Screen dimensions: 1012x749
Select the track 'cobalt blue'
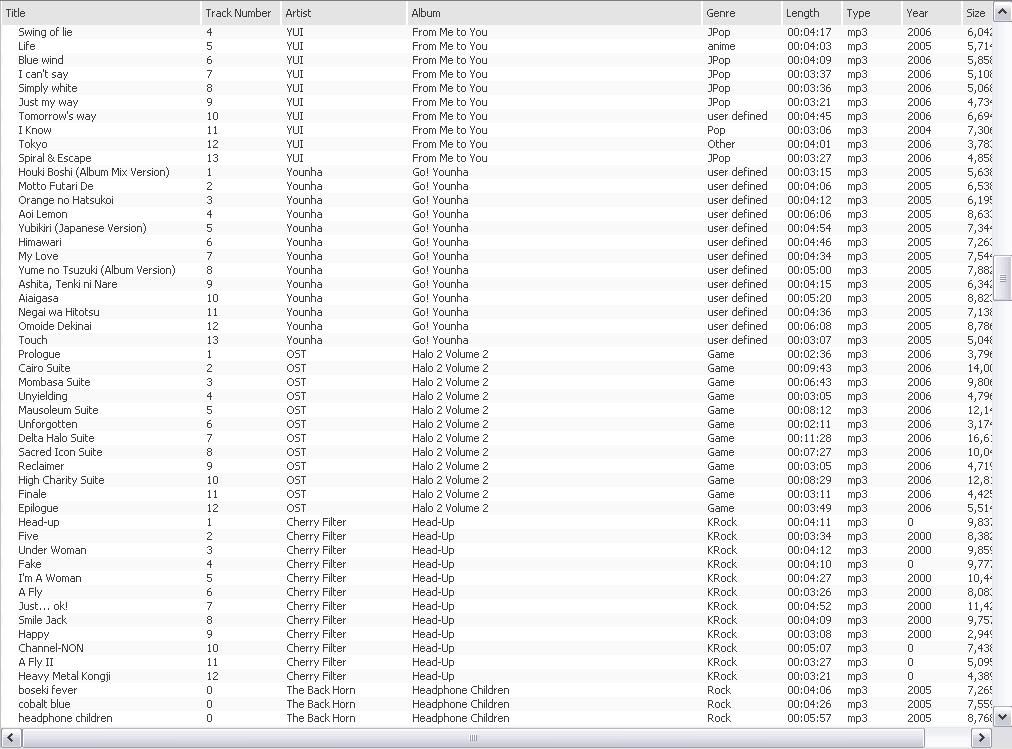click(44, 704)
